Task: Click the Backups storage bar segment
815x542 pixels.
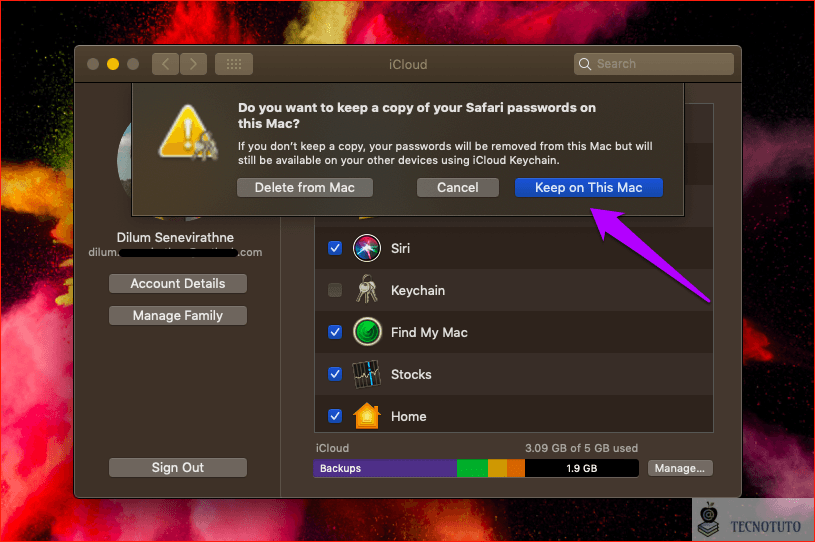Action: (385, 468)
